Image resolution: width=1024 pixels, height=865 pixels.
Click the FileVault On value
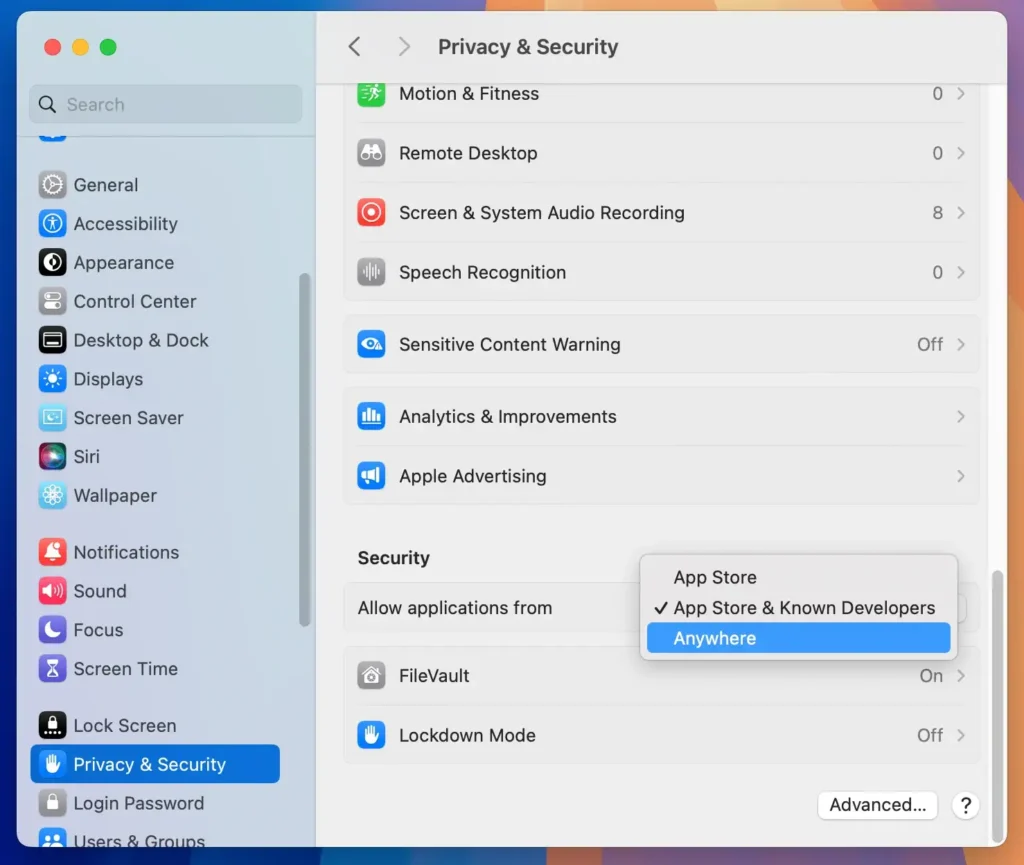click(931, 676)
